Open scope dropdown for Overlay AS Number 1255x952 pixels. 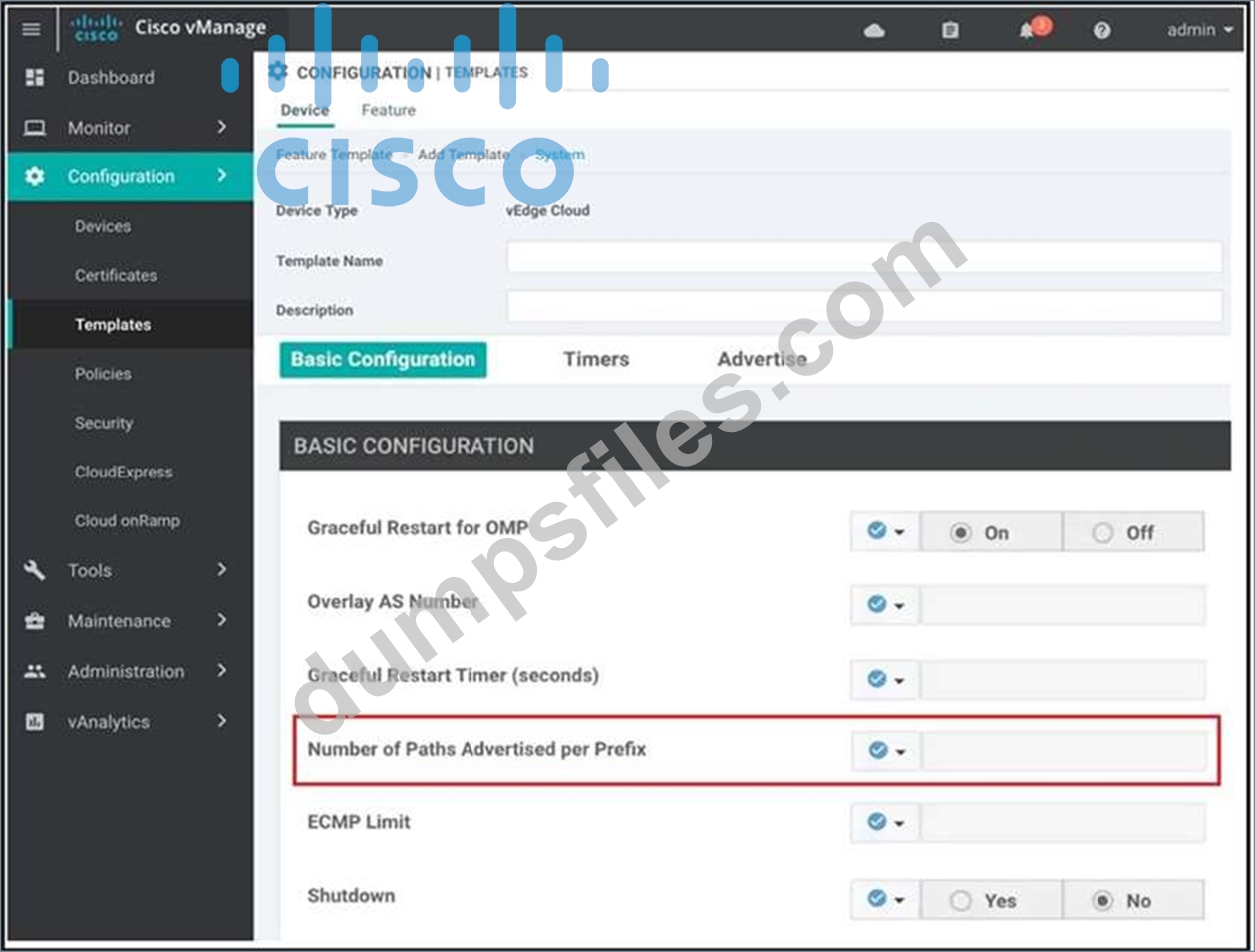pyautogui.click(x=885, y=605)
